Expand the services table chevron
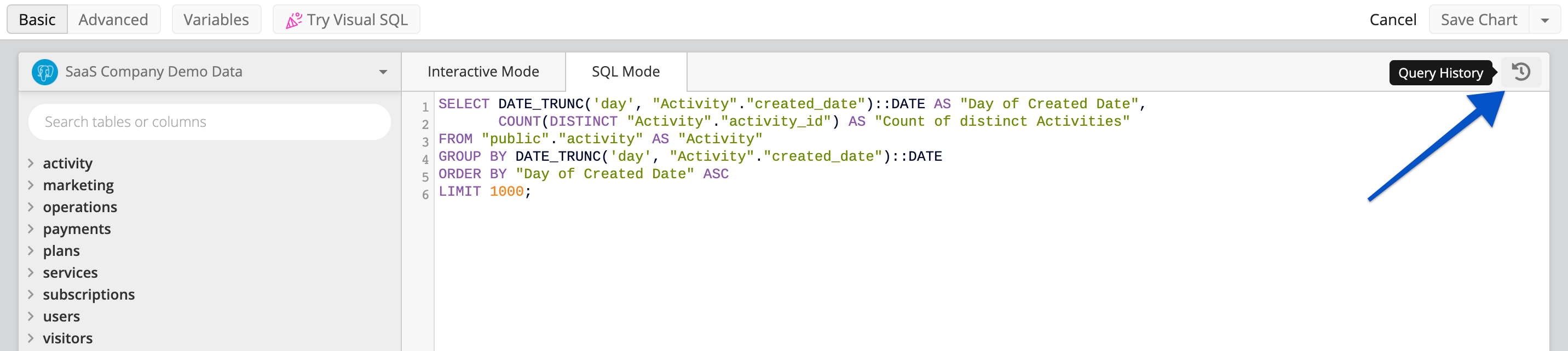 [x=31, y=272]
